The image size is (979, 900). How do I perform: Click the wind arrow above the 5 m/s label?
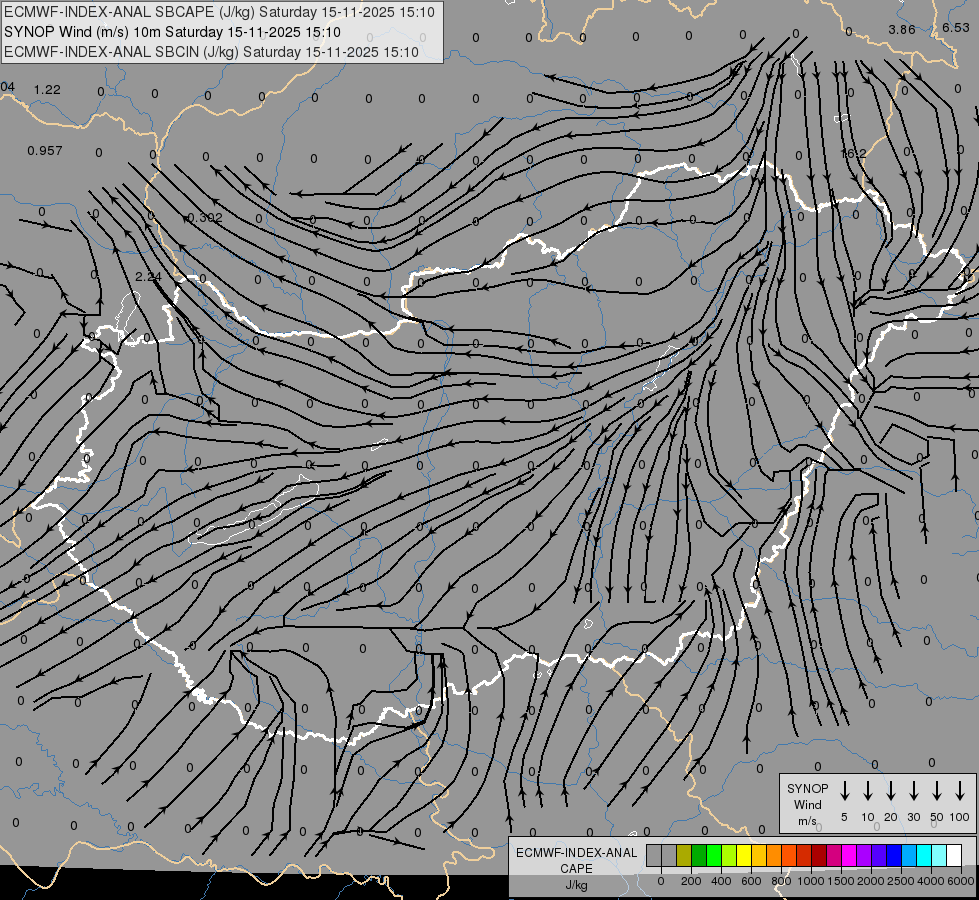pyautogui.click(x=844, y=791)
